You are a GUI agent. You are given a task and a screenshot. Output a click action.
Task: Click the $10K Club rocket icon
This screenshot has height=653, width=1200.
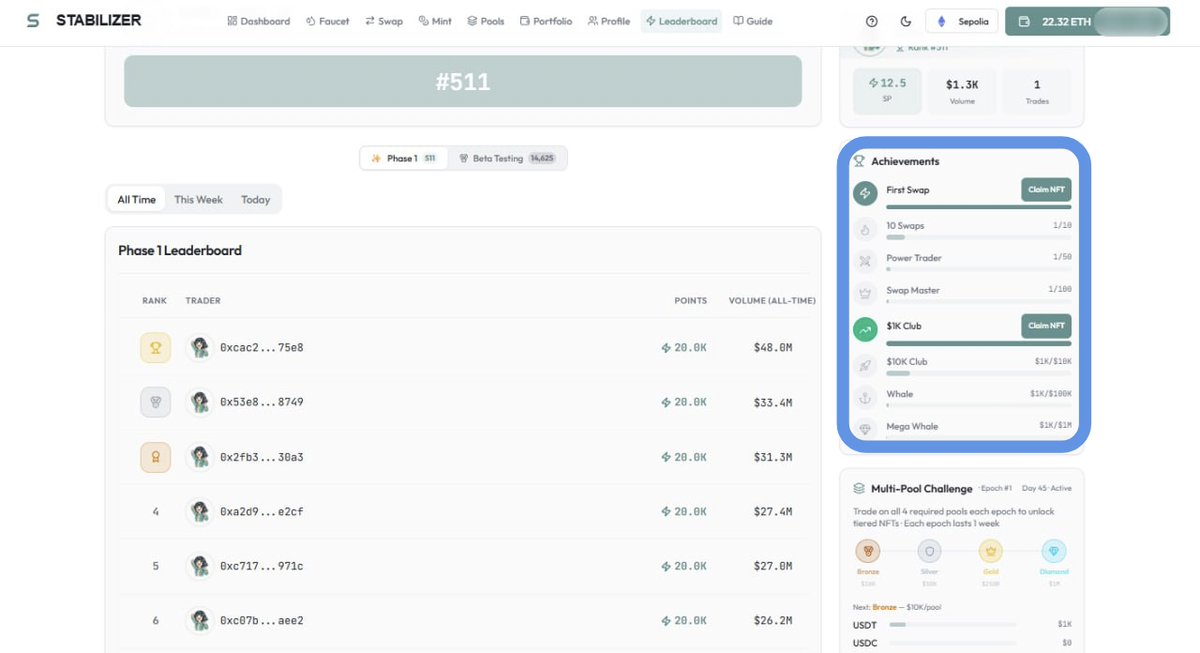pyautogui.click(x=865, y=365)
